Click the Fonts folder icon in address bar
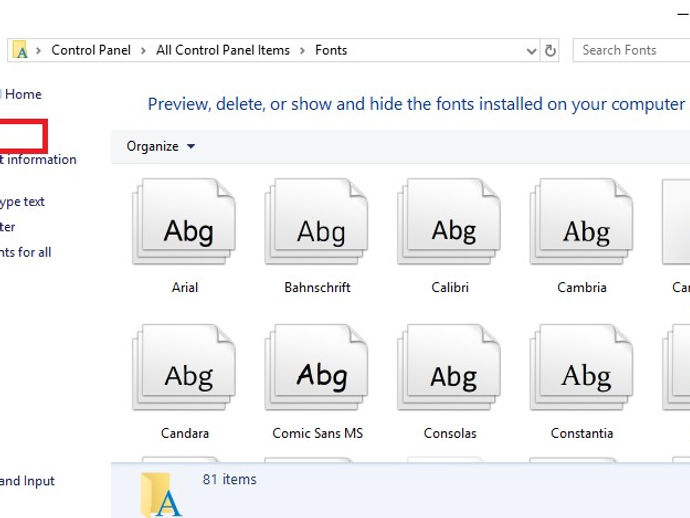This screenshot has width=690, height=518. pos(20,50)
